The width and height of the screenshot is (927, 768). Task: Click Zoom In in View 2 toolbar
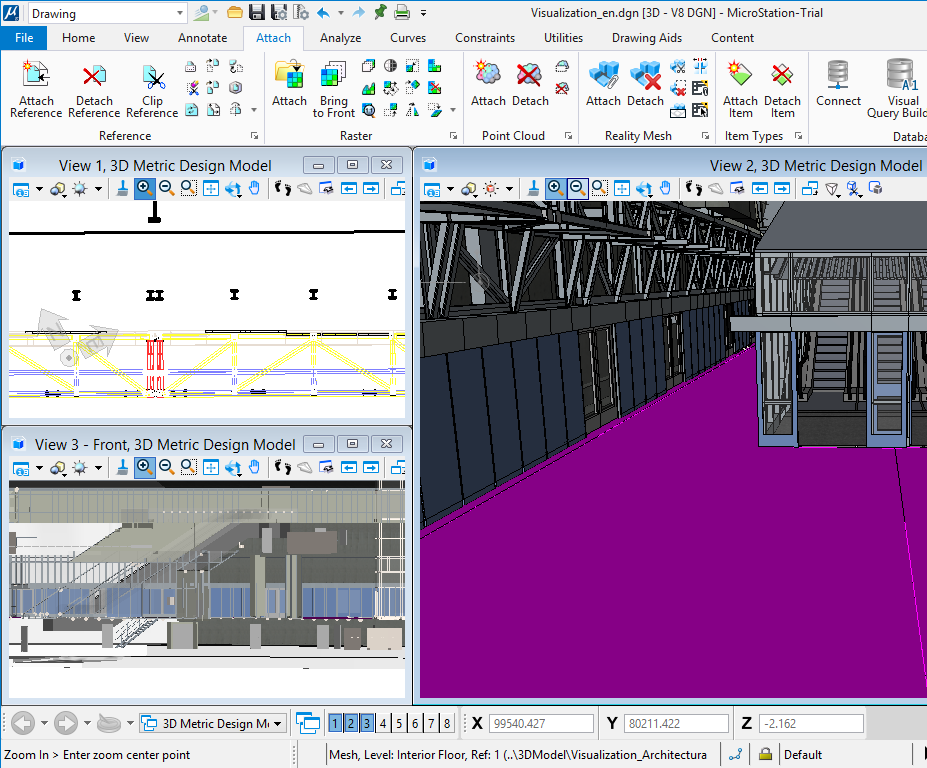[x=555, y=189]
